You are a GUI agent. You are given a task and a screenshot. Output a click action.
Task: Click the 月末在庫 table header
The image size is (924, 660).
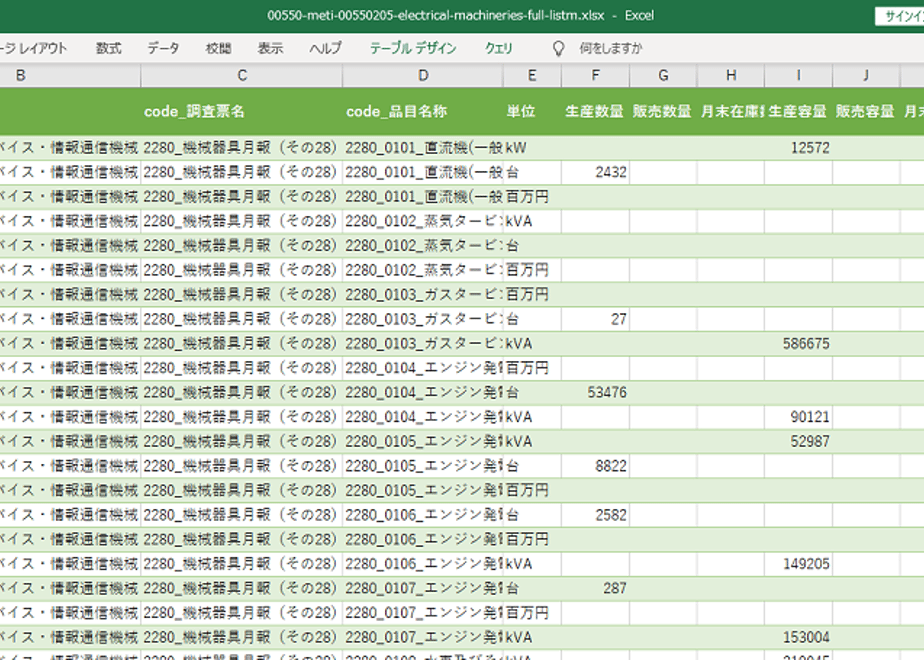click(731, 111)
